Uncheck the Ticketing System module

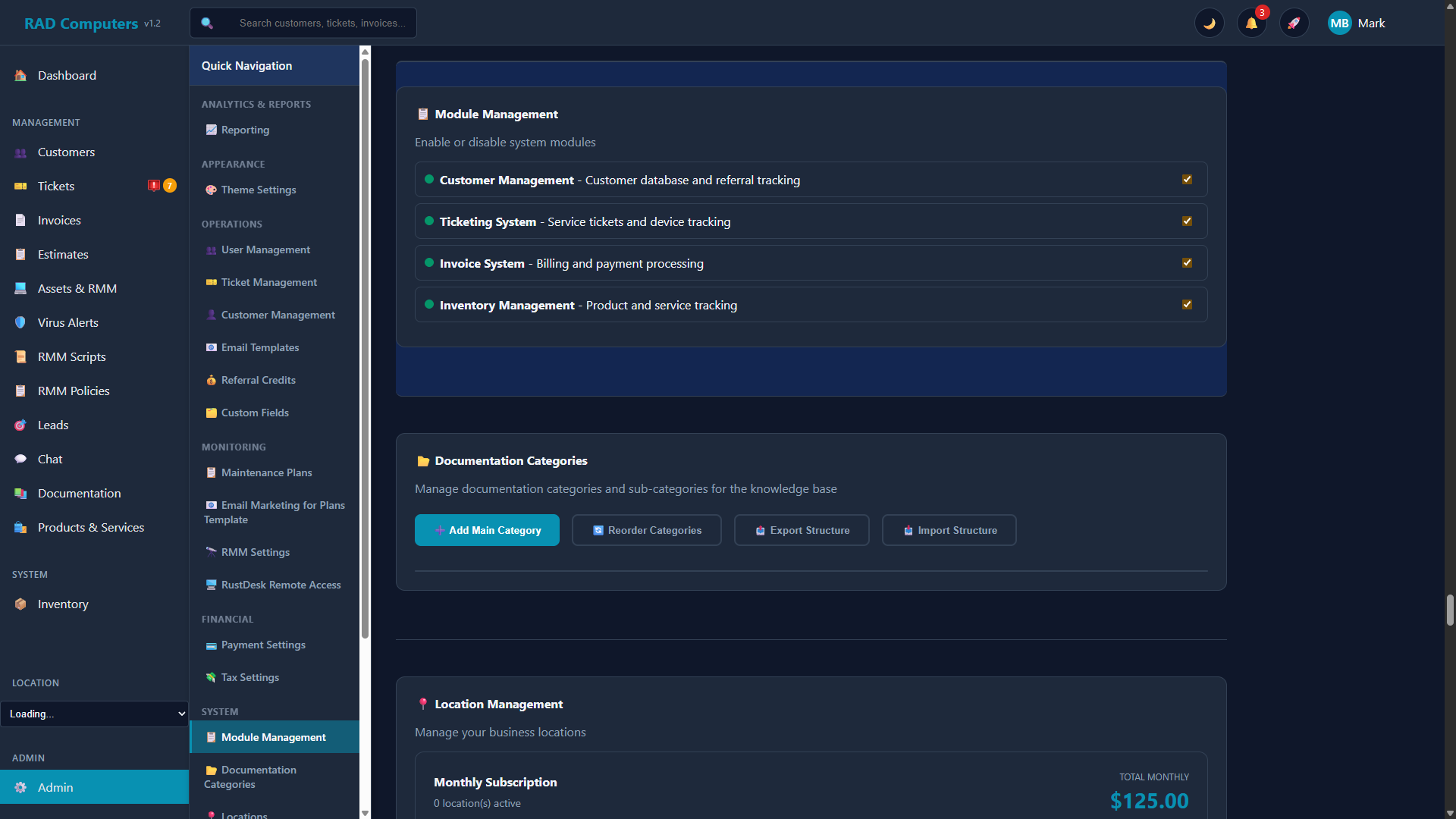click(1187, 221)
